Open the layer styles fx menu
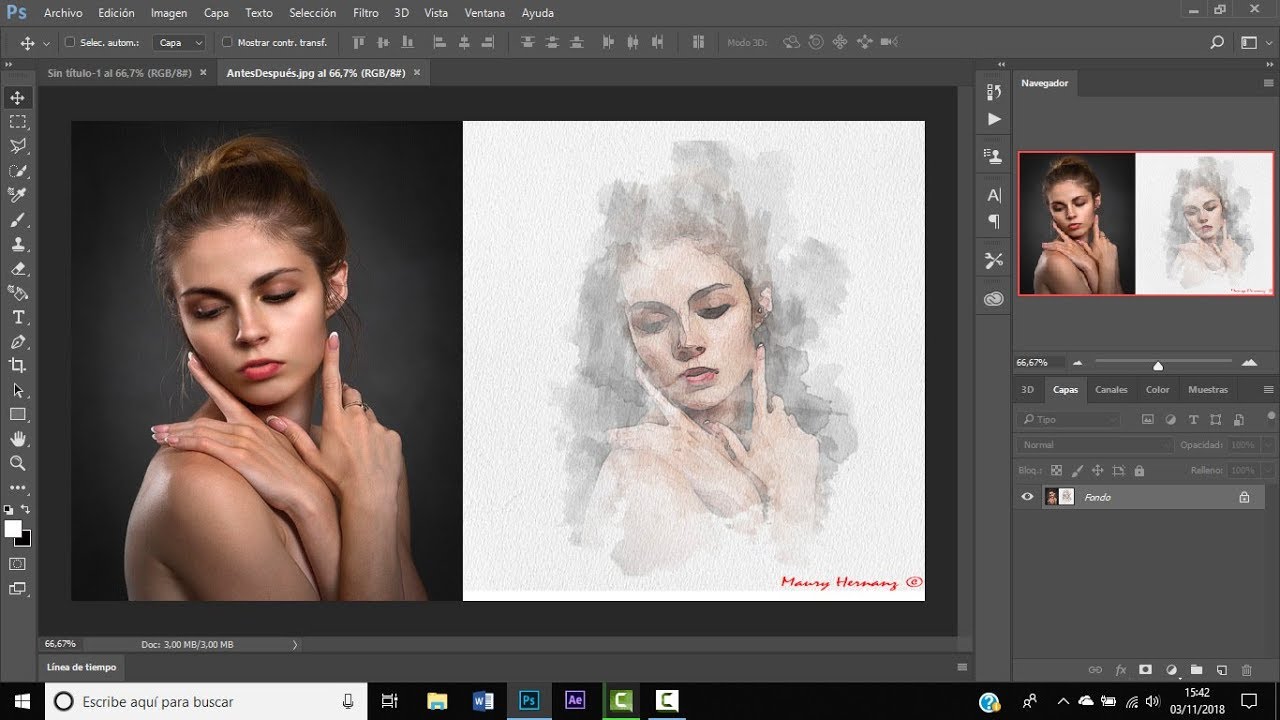 (1121, 670)
